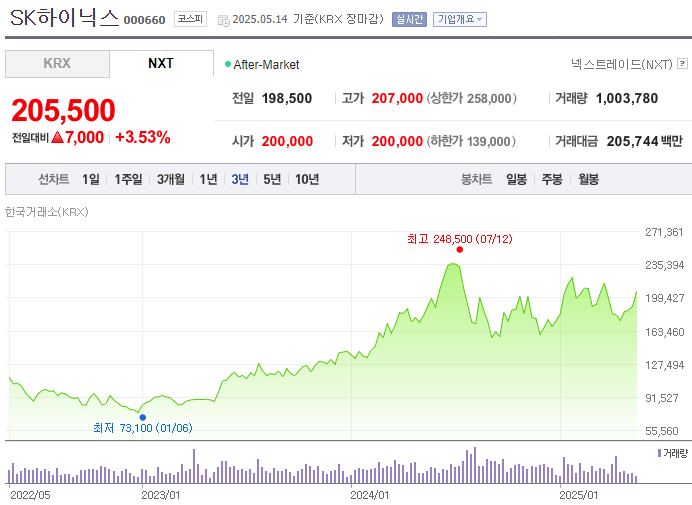692x505 pixels.
Task: Click the 최고 248,500 (07/12) chart label
Action: [x=459, y=239]
